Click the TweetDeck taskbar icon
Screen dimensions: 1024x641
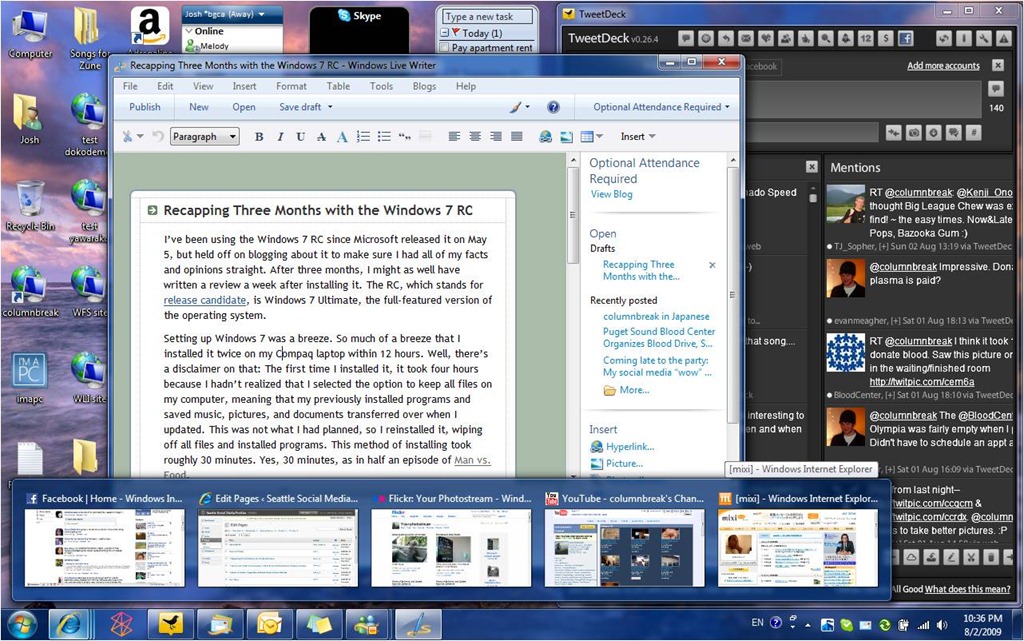click(171, 625)
